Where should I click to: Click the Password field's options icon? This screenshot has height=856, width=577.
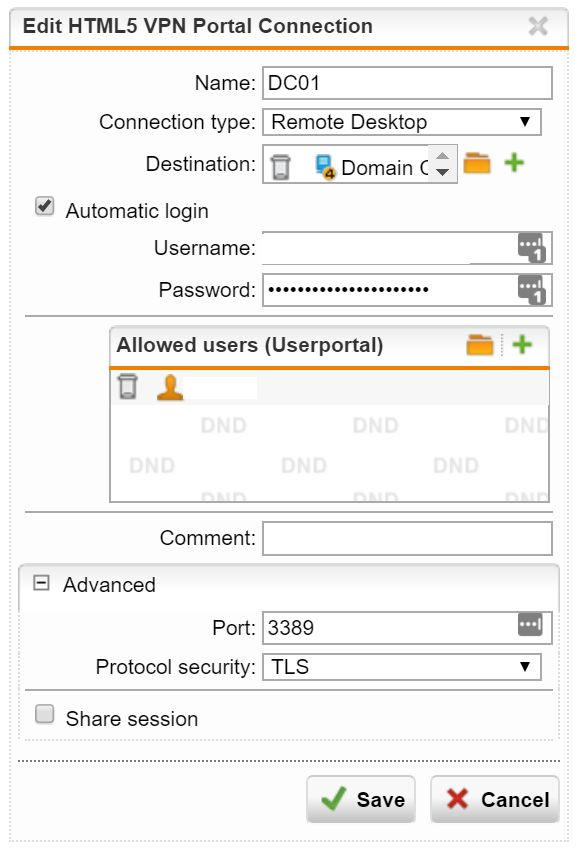532,289
